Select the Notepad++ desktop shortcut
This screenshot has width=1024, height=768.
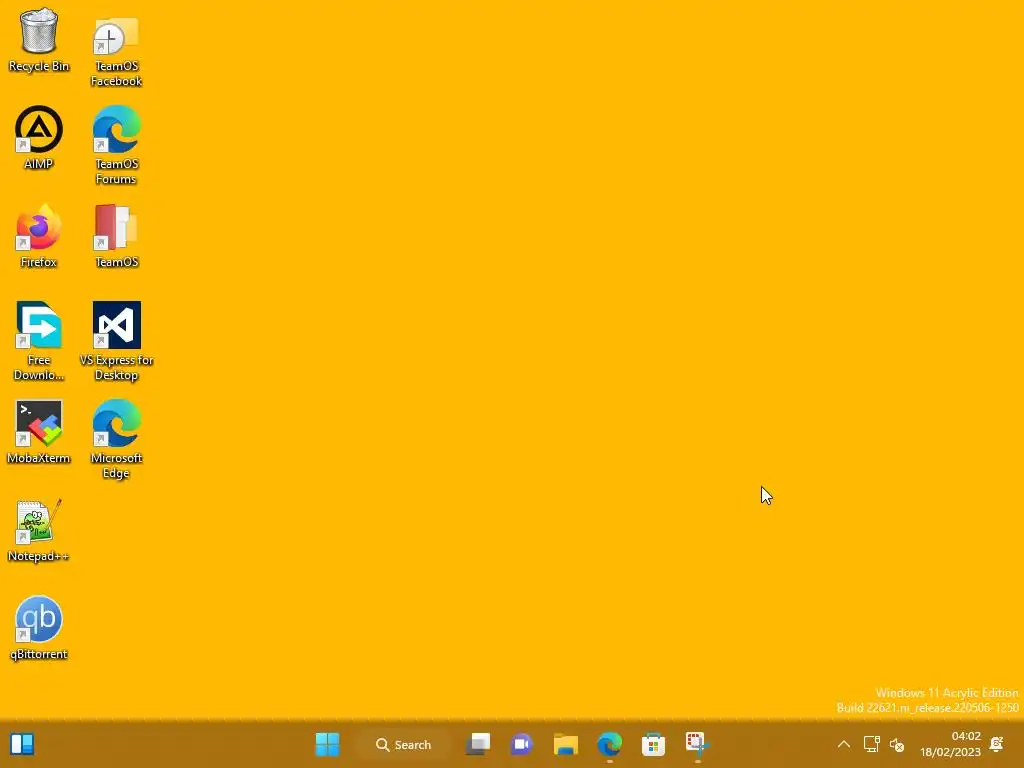[39, 530]
